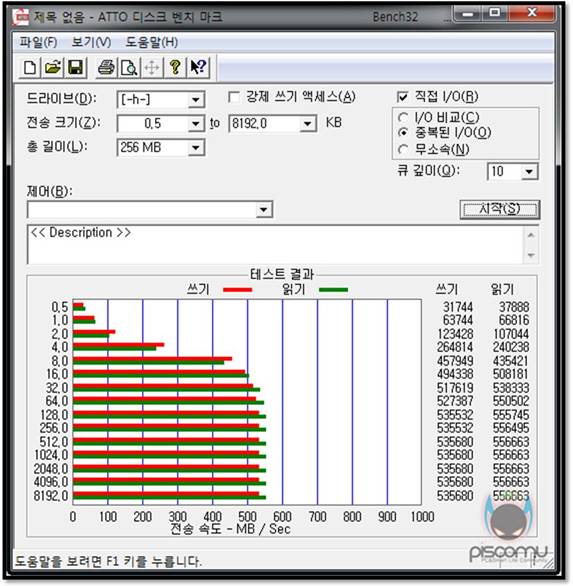Image resolution: width=573 pixels, height=586 pixels.
Task: Click the red 쓰기 legend swatch
Action: coord(237,290)
